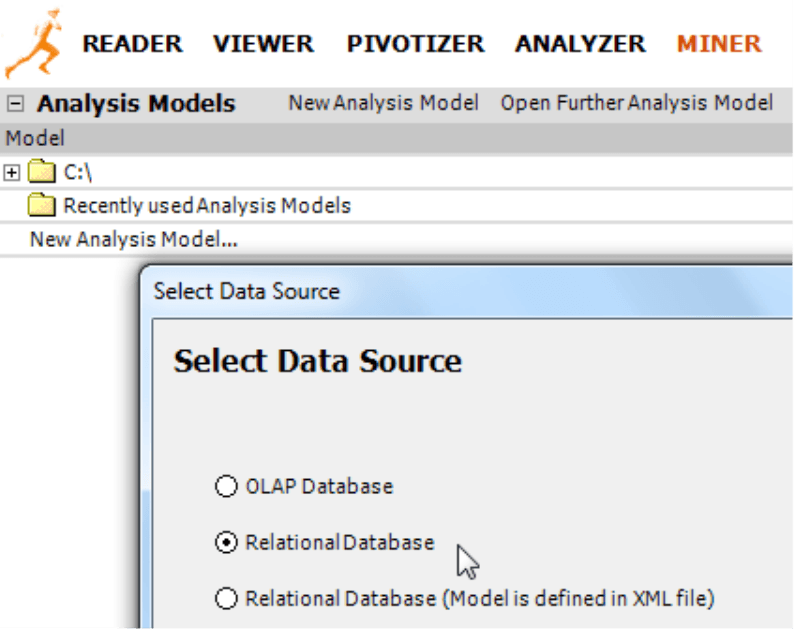
Task: Collapse the Analysis Models section
Action: pyautogui.click(x=15, y=104)
